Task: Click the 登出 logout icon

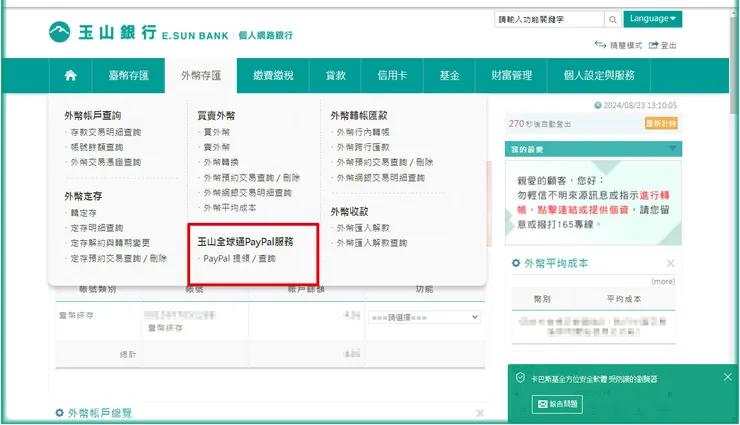Action: 653,45
